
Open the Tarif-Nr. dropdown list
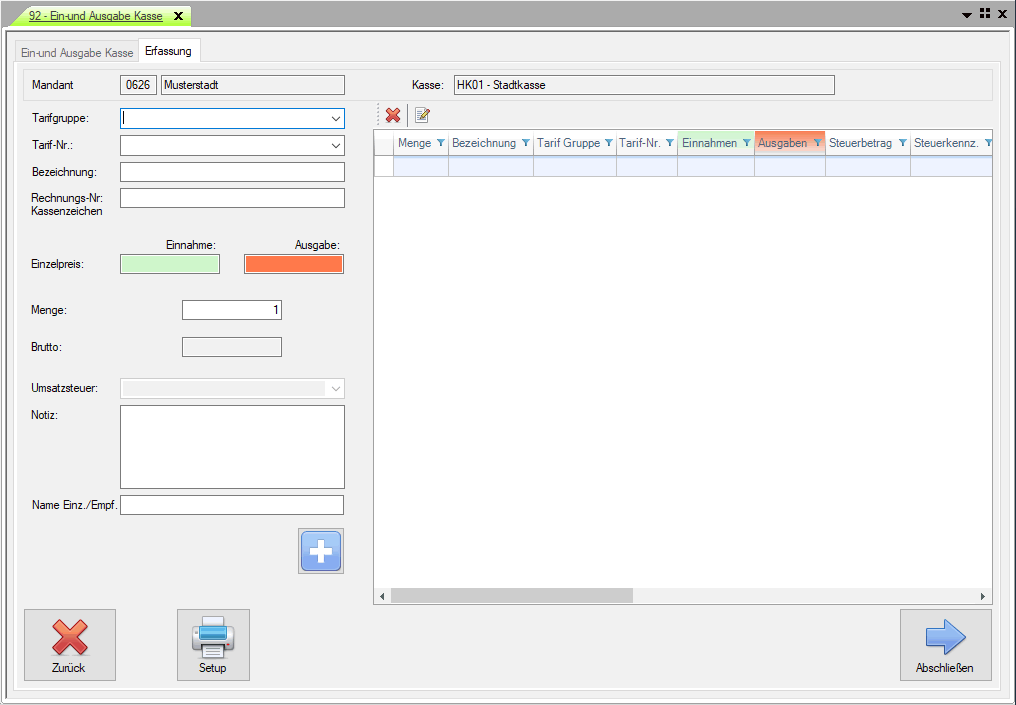(x=335, y=146)
